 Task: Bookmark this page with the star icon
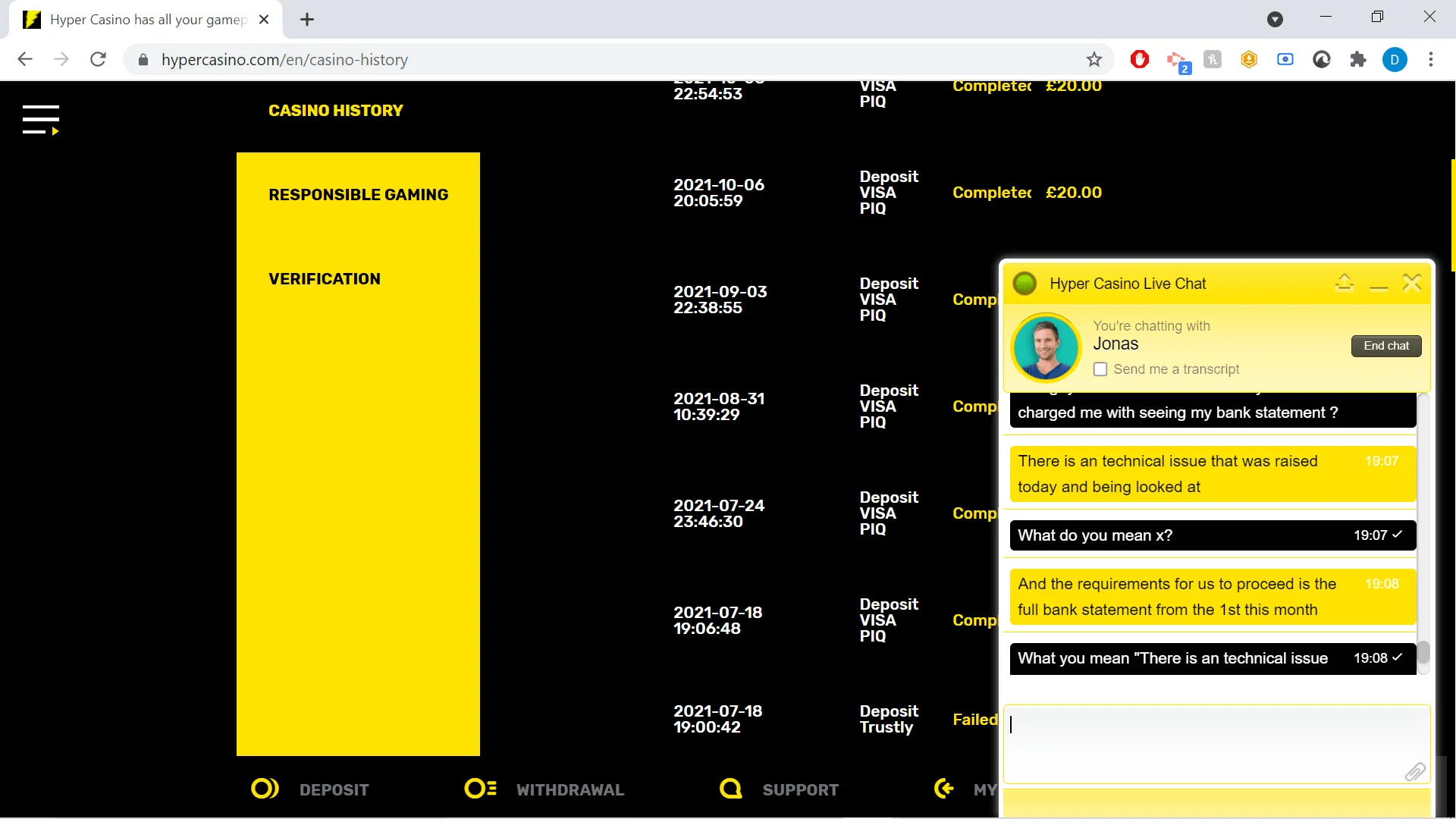coord(1094,59)
